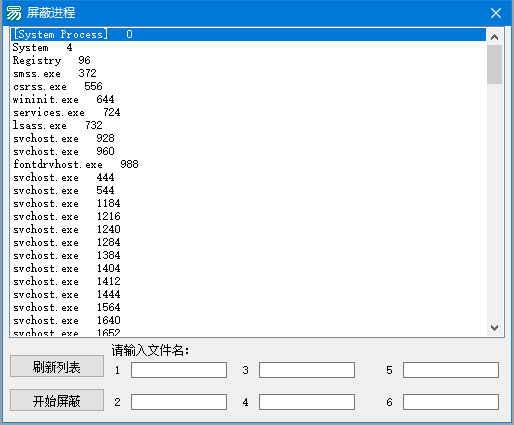Focus file name input field 4
The image size is (514, 425).
pyautogui.click(x=307, y=402)
